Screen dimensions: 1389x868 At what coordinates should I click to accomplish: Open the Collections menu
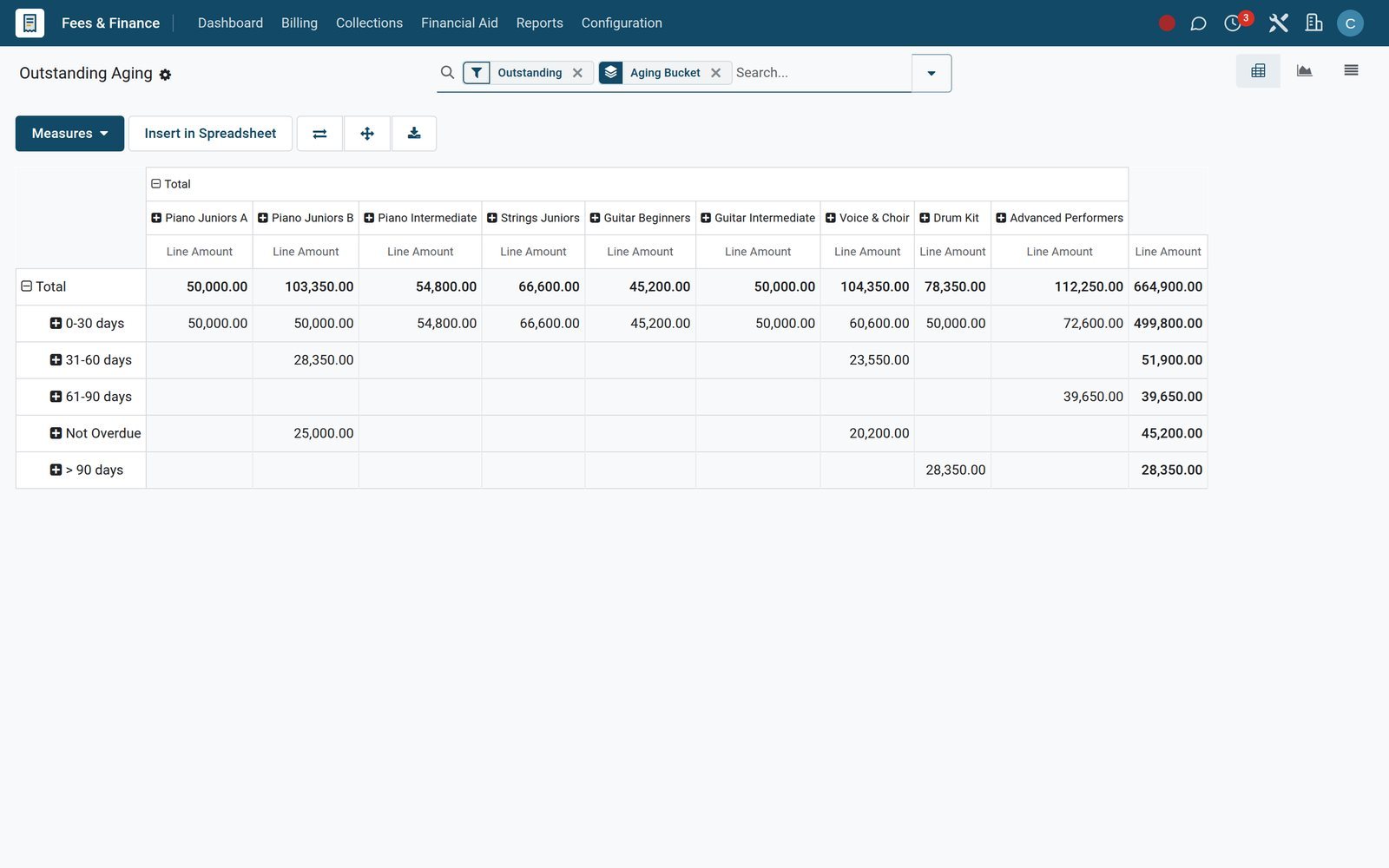369,23
